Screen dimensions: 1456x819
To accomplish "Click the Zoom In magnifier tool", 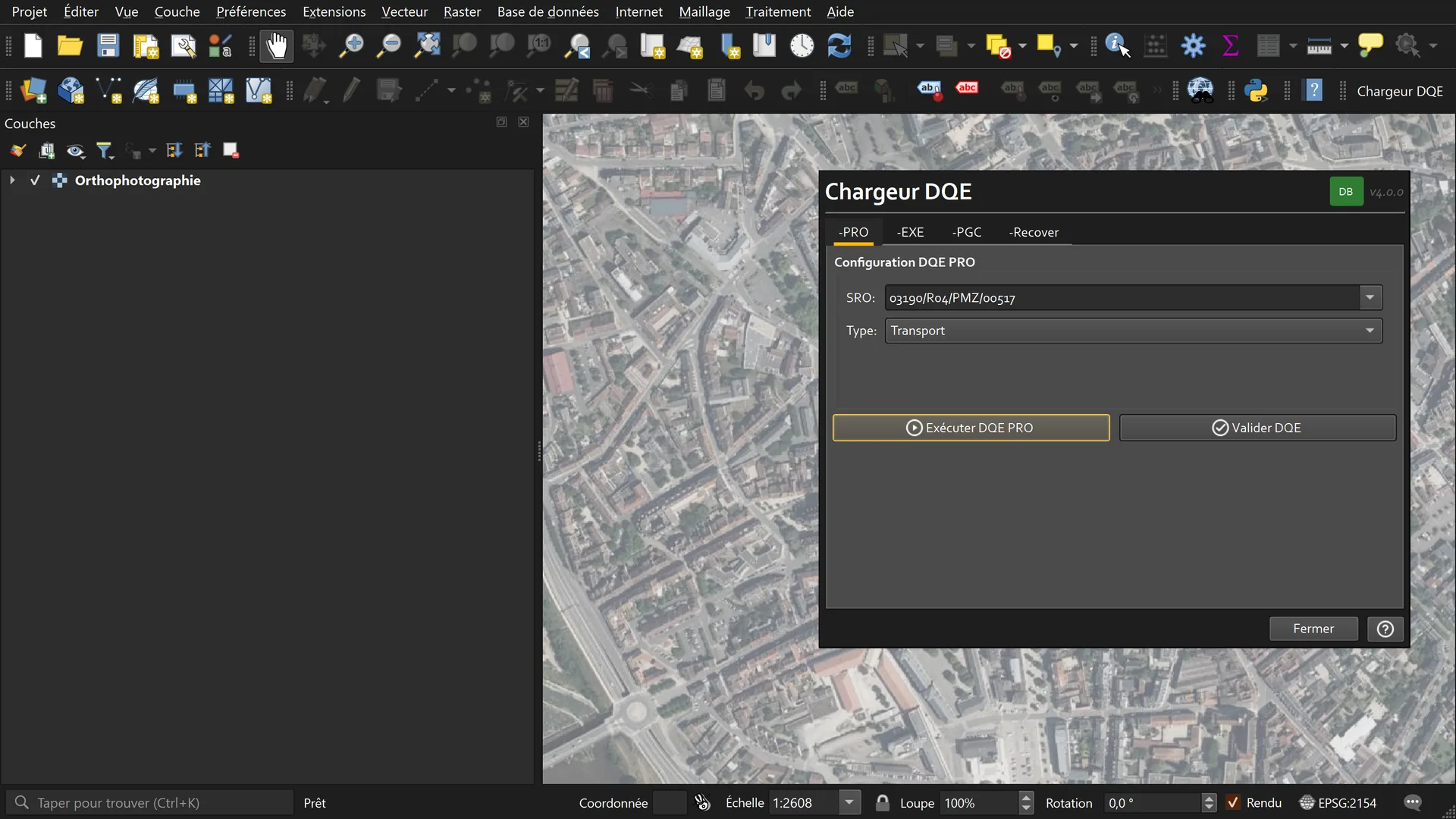I will (351, 45).
